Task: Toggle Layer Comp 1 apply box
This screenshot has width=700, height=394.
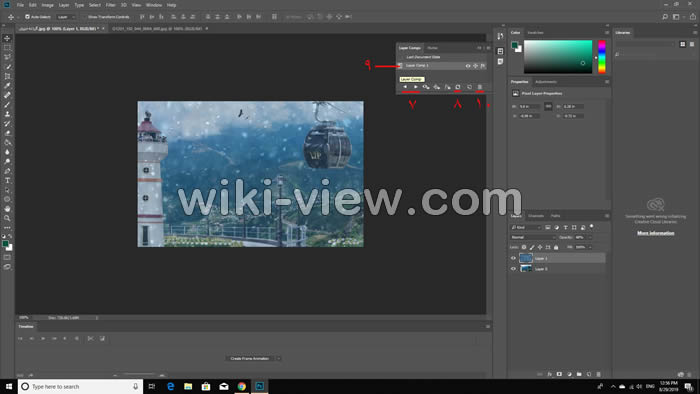Action: click(x=400, y=66)
